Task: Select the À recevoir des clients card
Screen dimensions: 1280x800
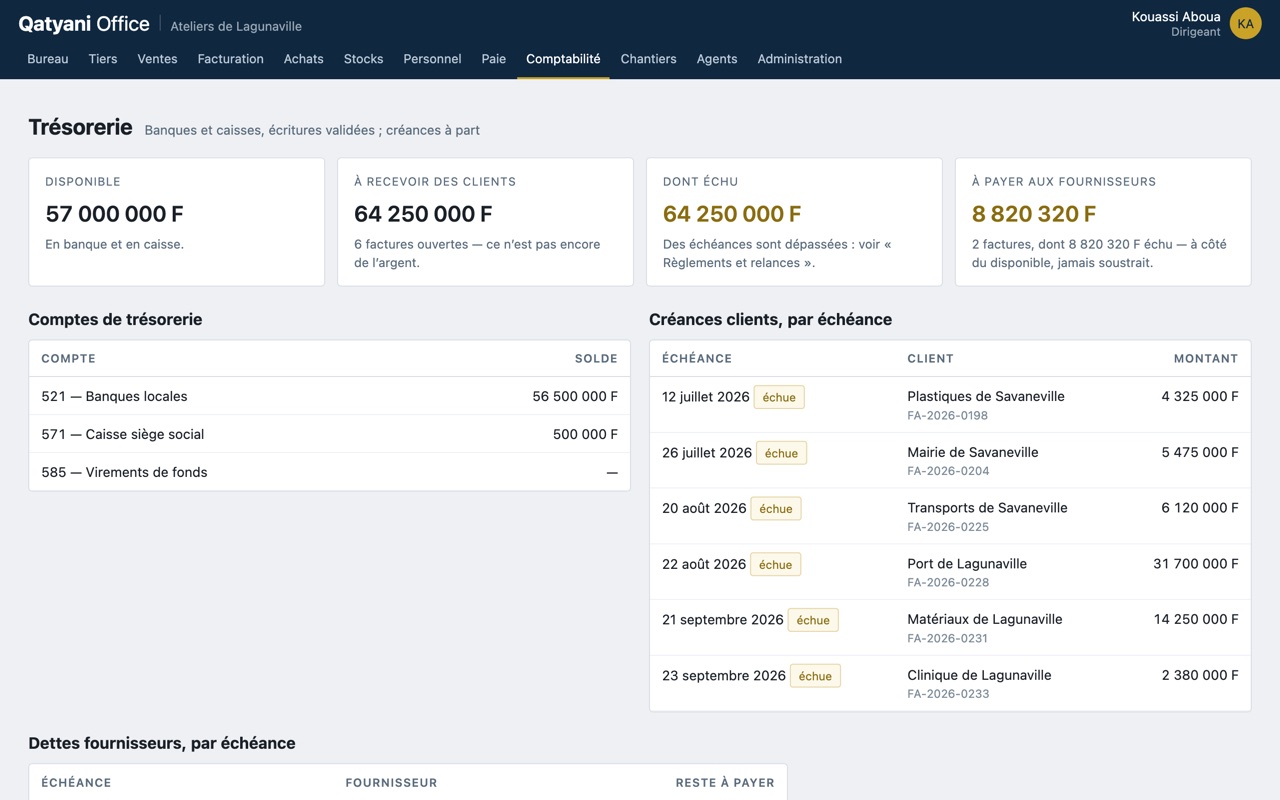Action: pos(485,222)
